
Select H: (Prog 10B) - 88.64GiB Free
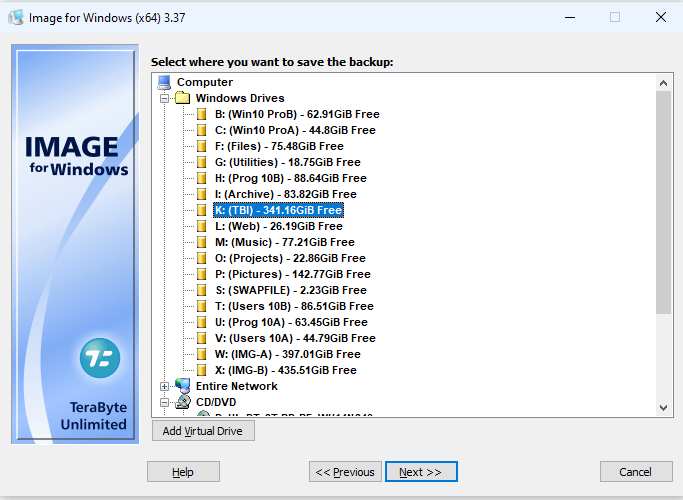coord(291,178)
